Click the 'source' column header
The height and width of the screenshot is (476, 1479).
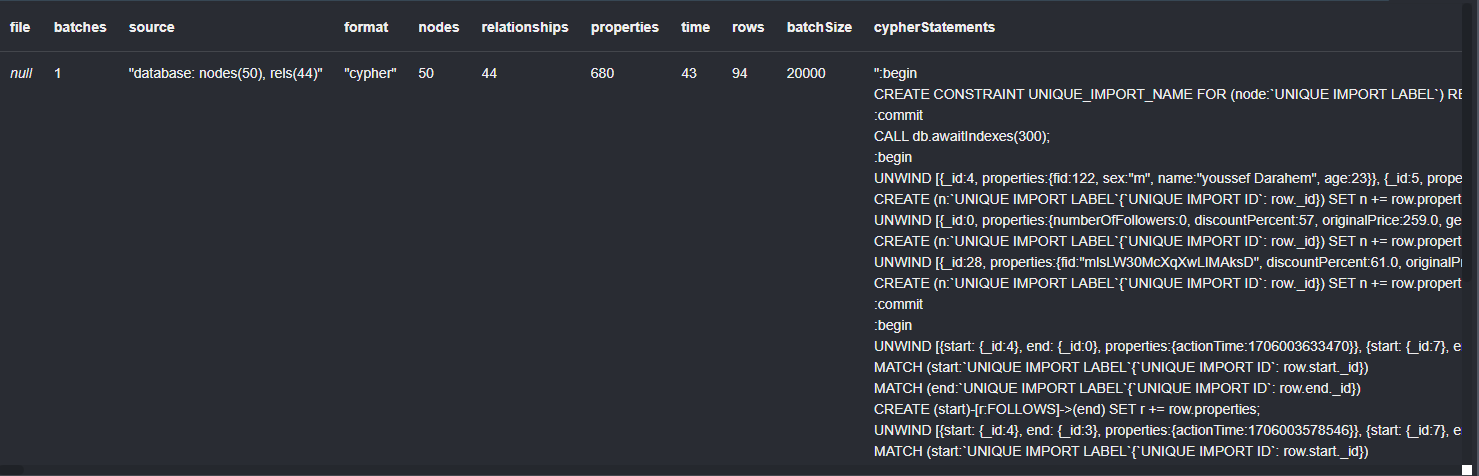coord(152,28)
